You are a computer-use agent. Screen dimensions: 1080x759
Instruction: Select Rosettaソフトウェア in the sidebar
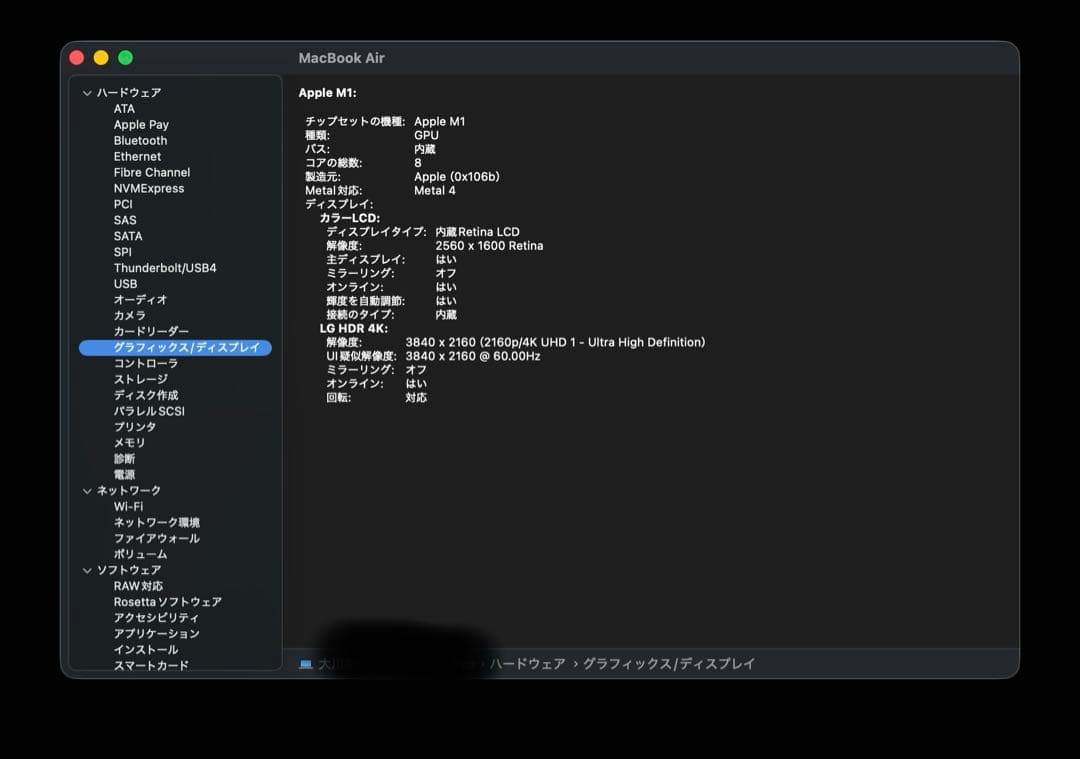167,602
